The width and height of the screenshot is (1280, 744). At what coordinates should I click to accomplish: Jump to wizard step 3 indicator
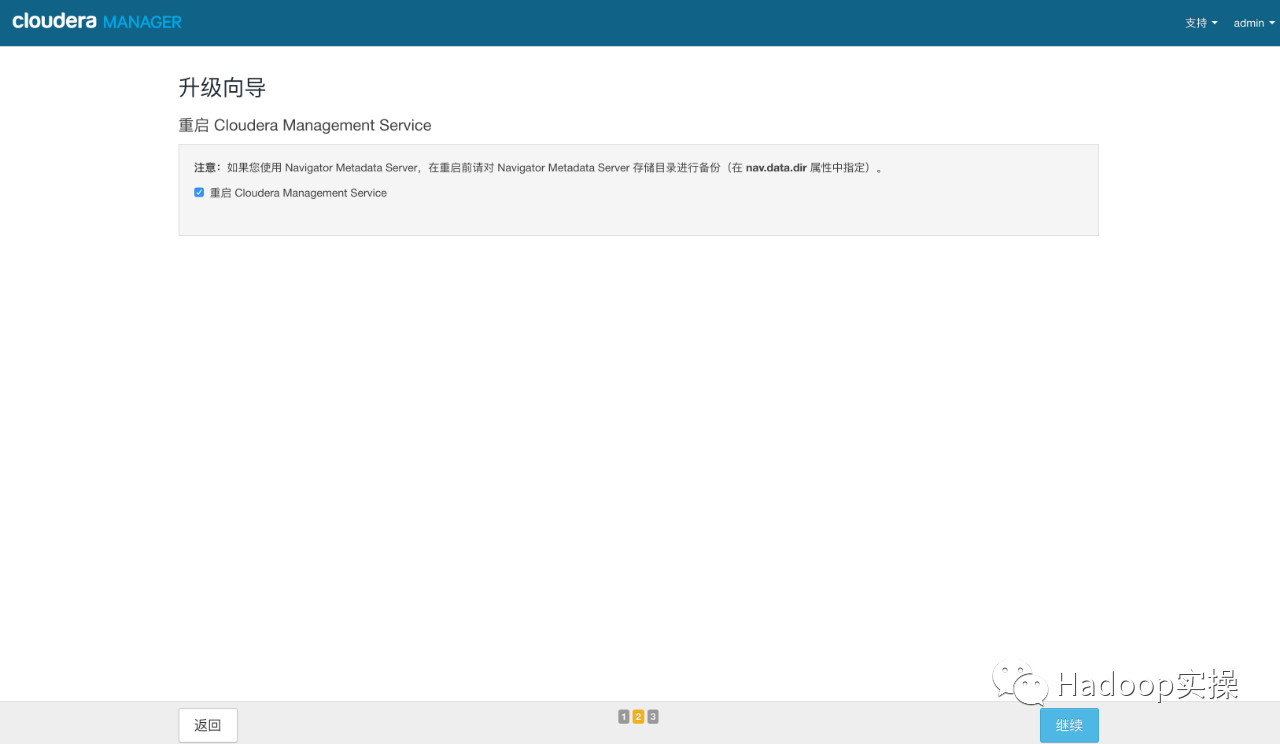tap(653, 716)
